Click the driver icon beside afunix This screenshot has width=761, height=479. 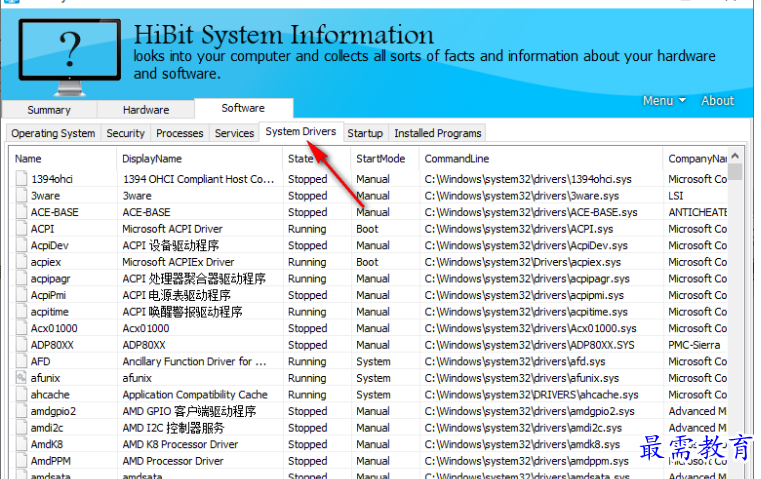coord(21,378)
